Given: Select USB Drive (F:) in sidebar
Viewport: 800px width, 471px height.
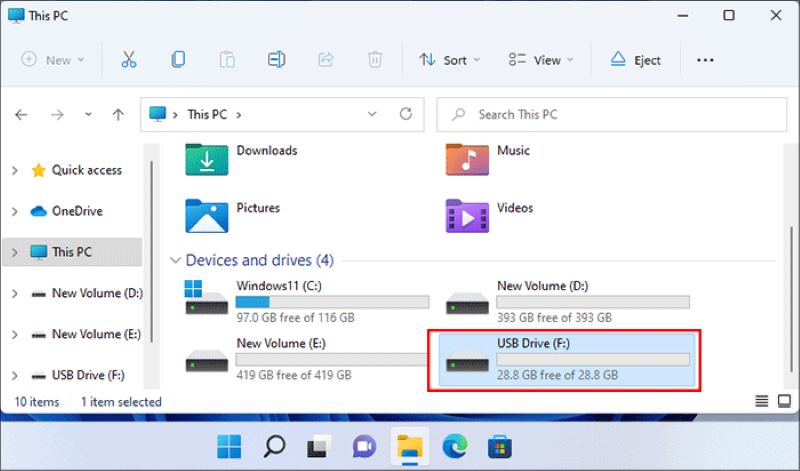Looking at the screenshot, I should coord(78,375).
